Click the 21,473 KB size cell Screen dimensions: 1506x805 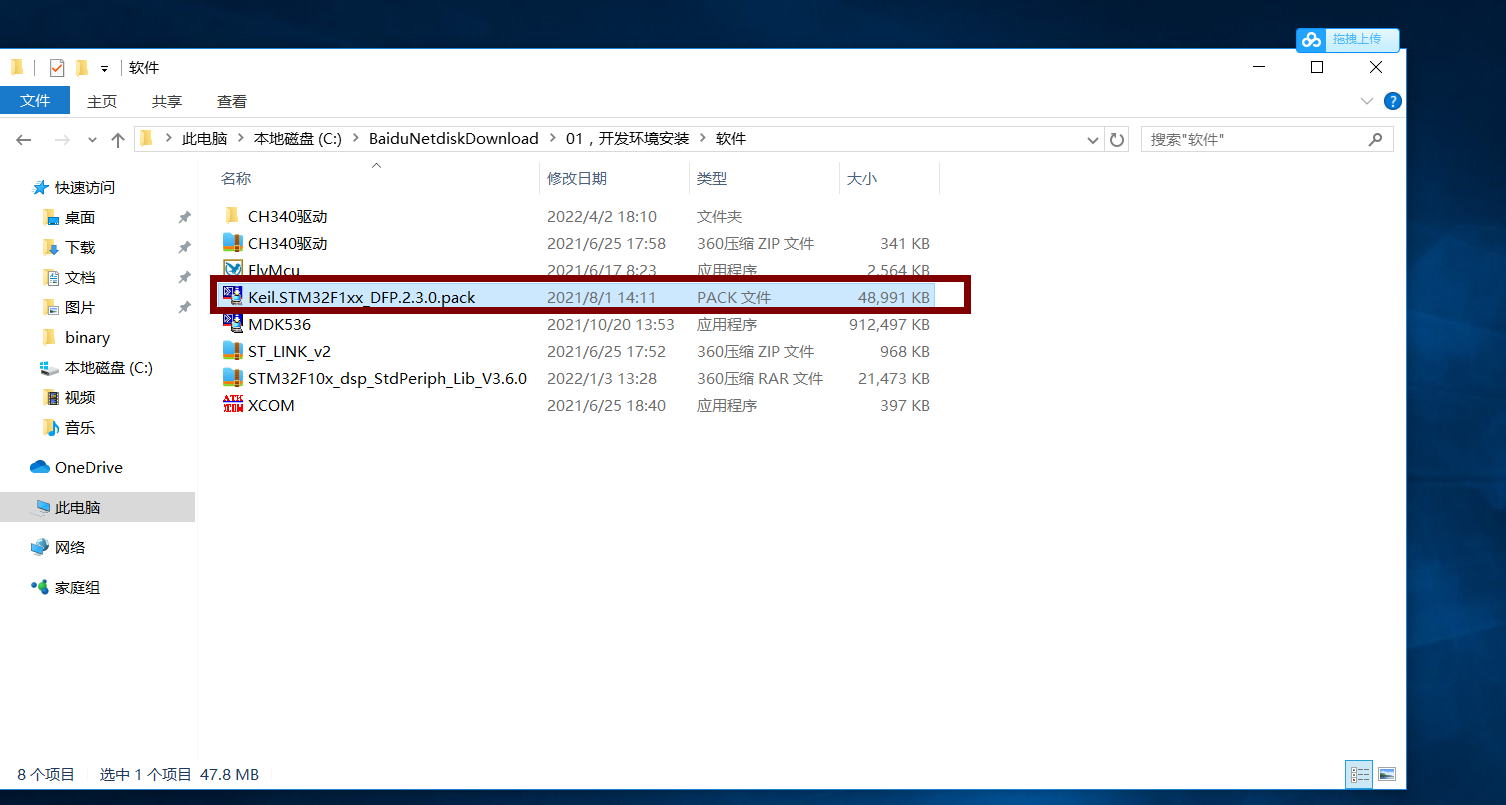[x=894, y=379]
